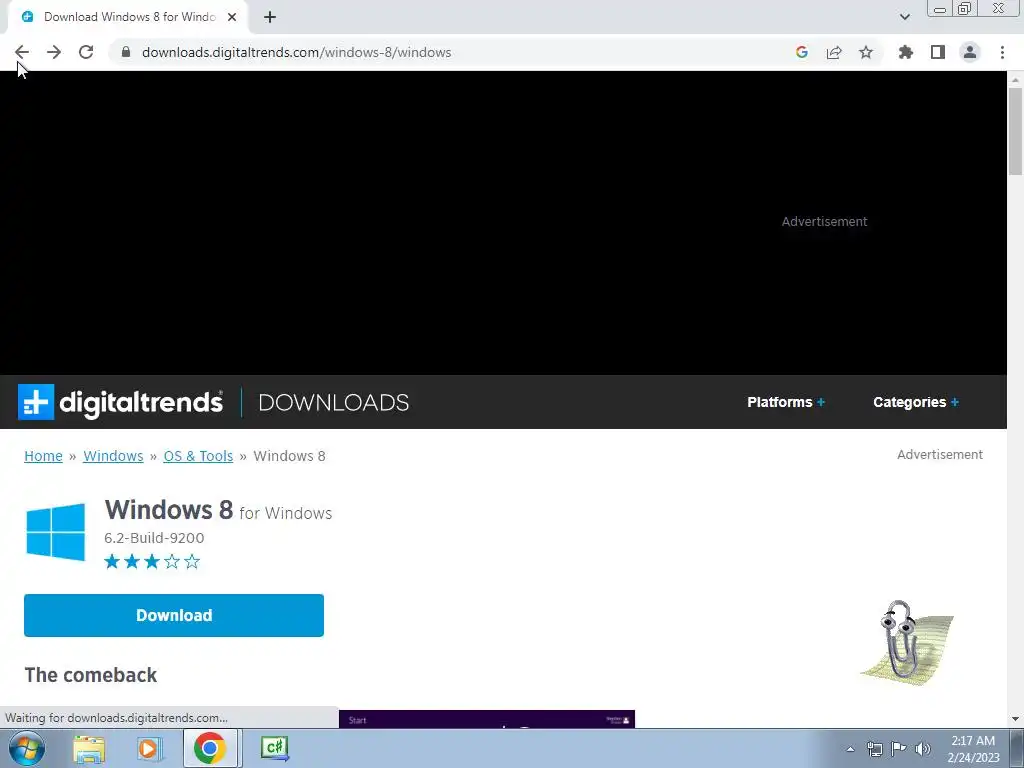
Task: Open the C# app in the taskbar
Action: click(274, 748)
